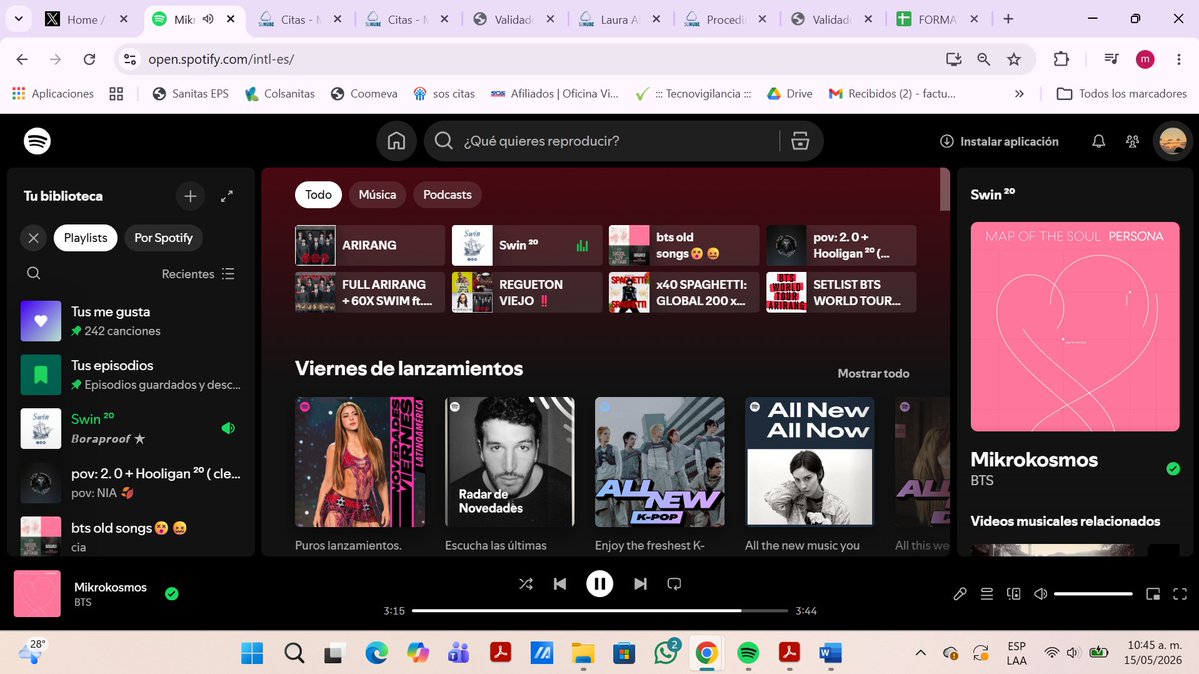The image size is (1199, 674).
Task: Open WhatsApp from taskbar
Action: click(x=665, y=652)
